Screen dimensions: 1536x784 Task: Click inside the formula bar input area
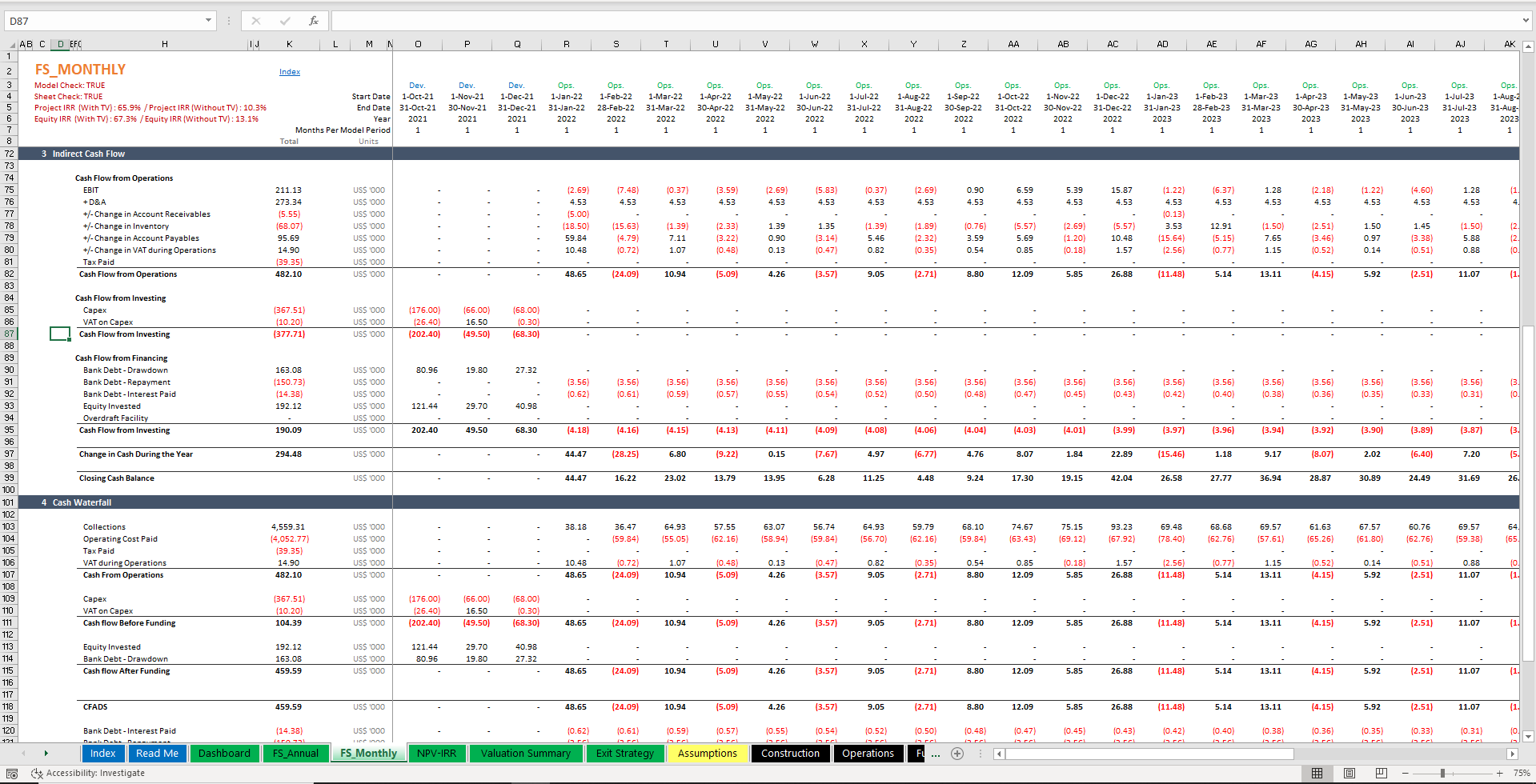924,21
